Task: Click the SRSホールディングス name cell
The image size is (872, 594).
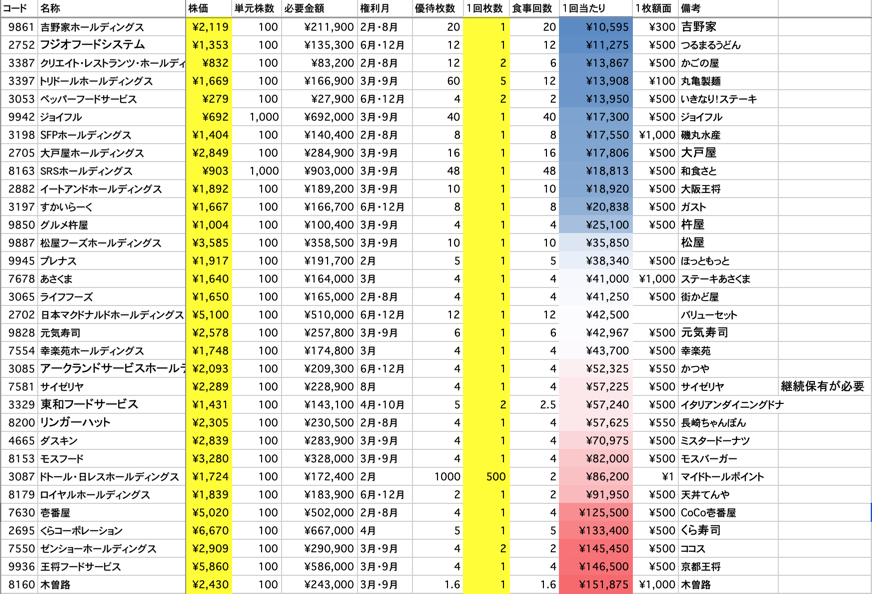Action: click(x=111, y=171)
